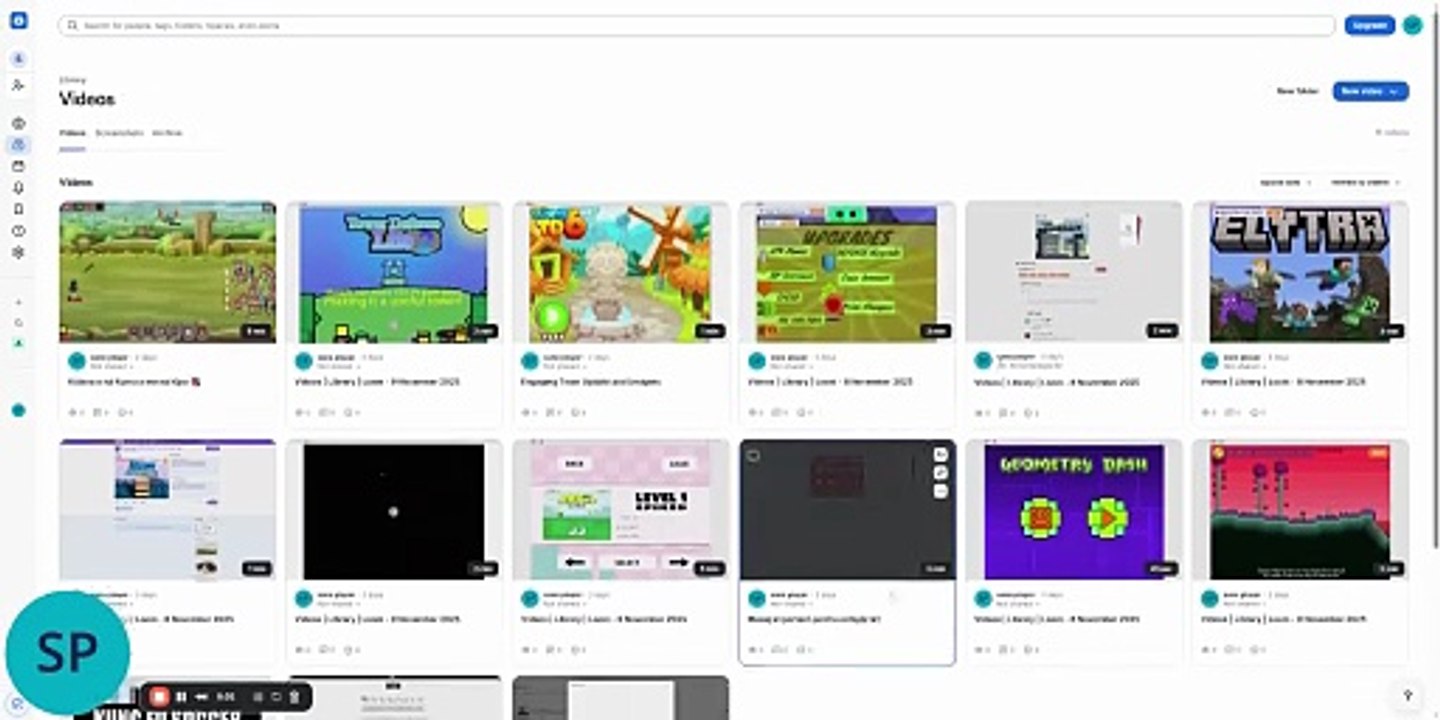Switch to the Screenshots tab

click(119, 133)
